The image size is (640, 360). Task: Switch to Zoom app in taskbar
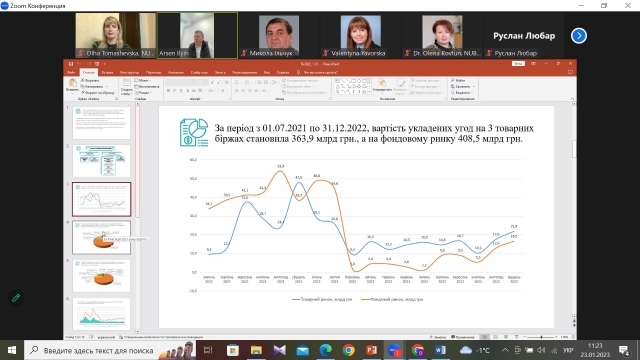[394, 350]
